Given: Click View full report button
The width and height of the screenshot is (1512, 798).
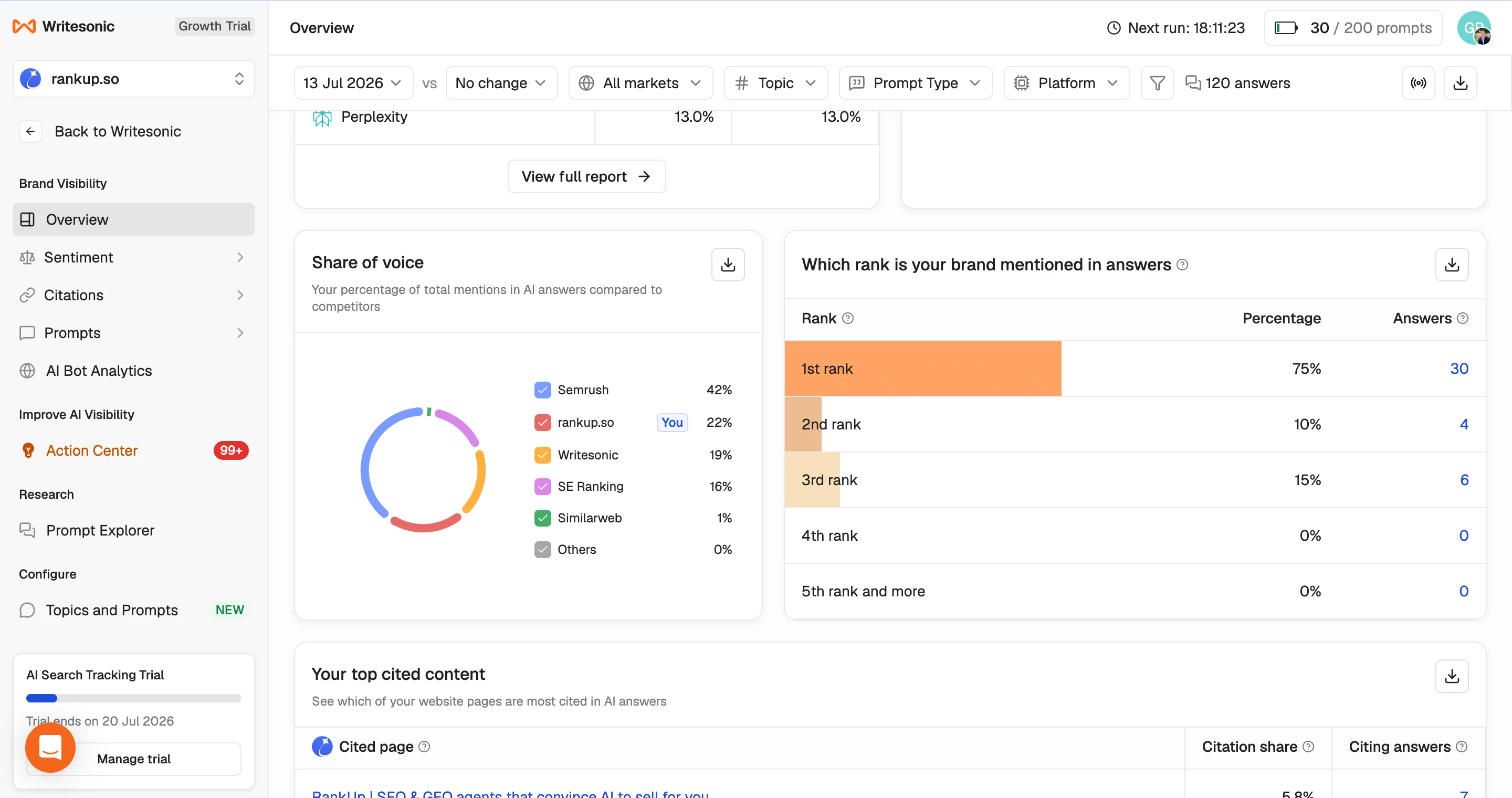Looking at the screenshot, I should [586, 176].
